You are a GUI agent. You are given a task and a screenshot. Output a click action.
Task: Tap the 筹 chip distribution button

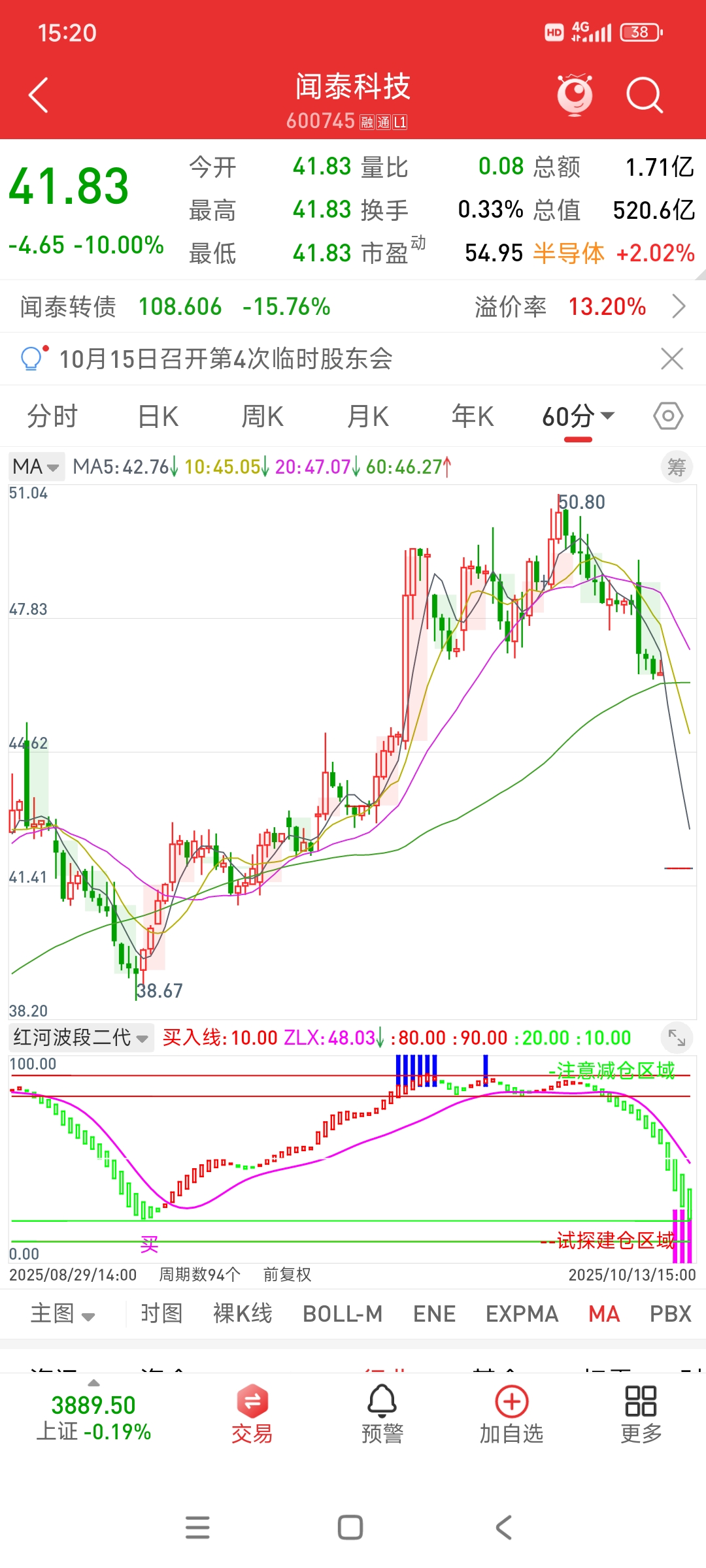point(677,466)
